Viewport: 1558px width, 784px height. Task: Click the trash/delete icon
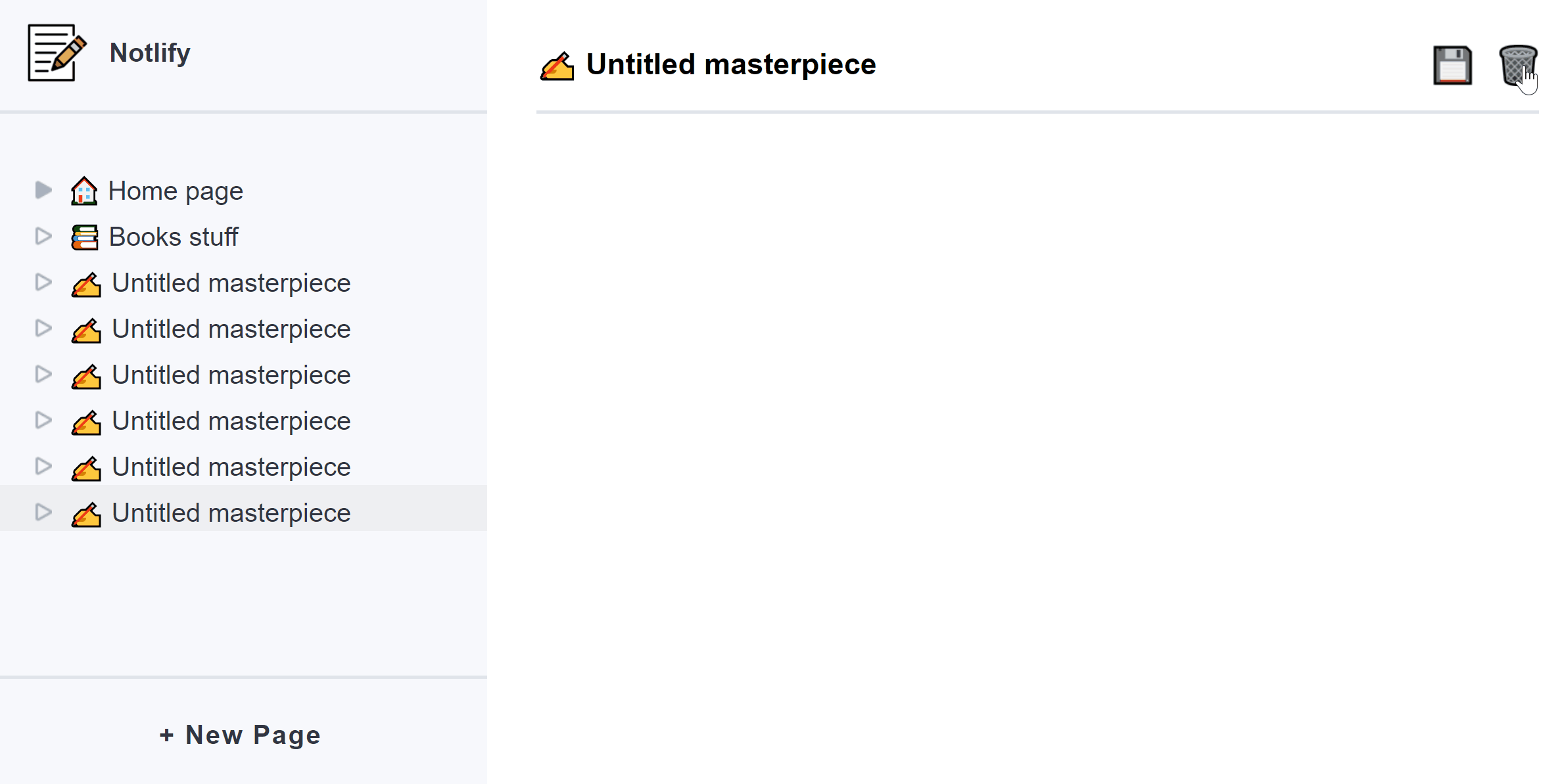1516,65
